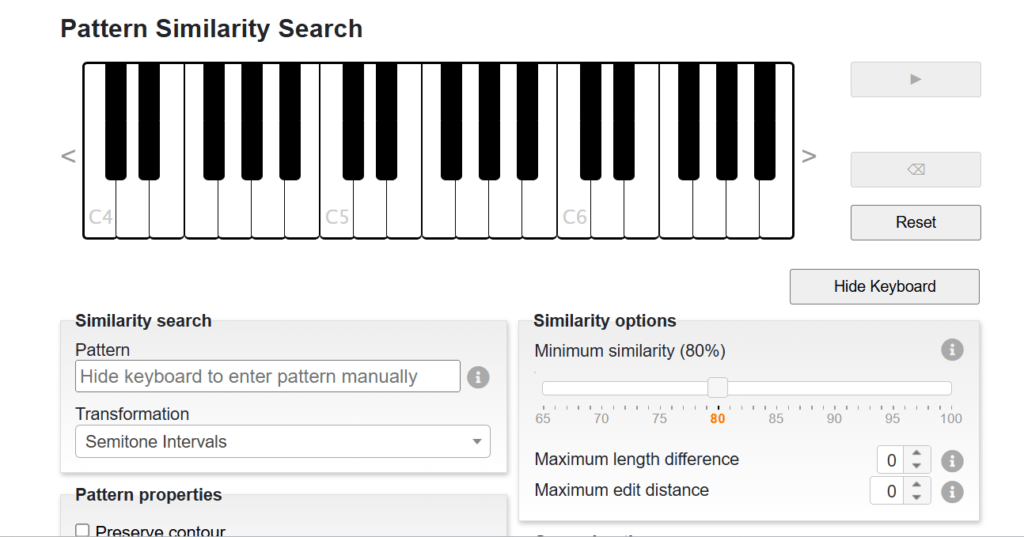The width and height of the screenshot is (1024, 537).
Task: Shift keyboard left with the < arrow
Action: tap(69, 156)
